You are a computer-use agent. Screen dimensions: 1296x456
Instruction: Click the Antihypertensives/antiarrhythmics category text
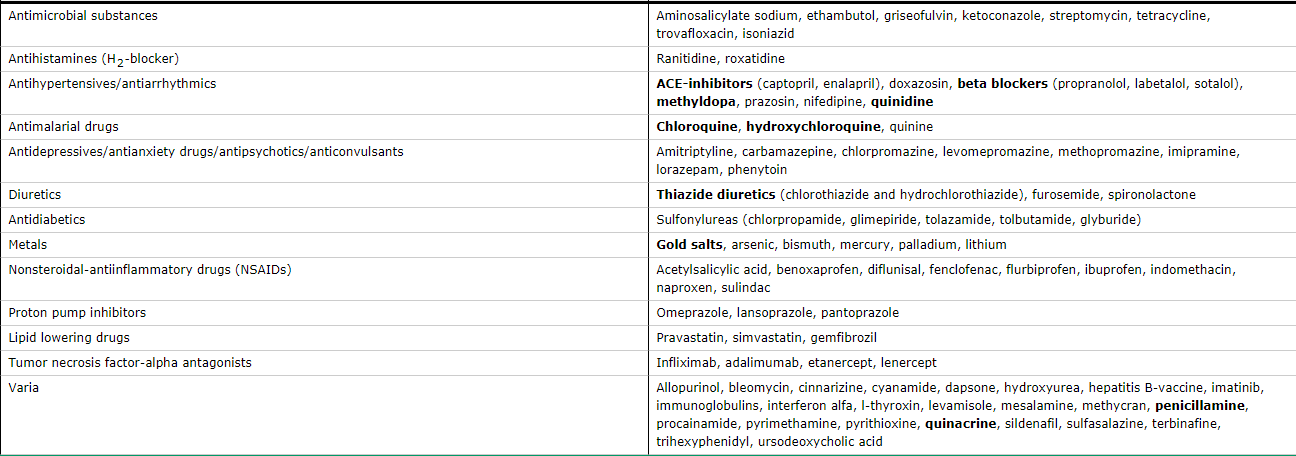[x=112, y=84]
